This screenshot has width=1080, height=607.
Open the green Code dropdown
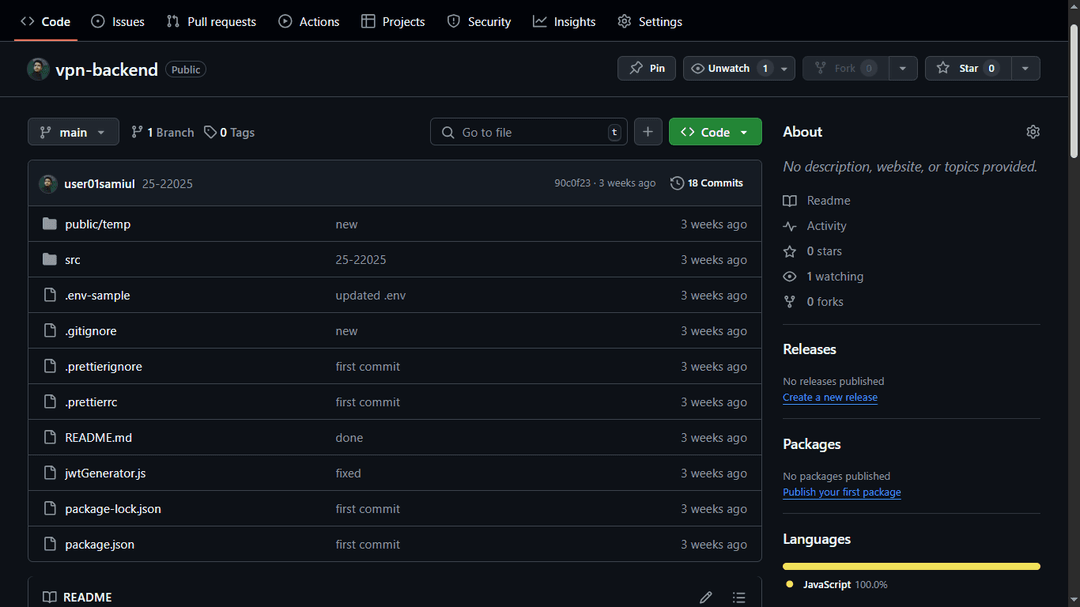[715, 132]
